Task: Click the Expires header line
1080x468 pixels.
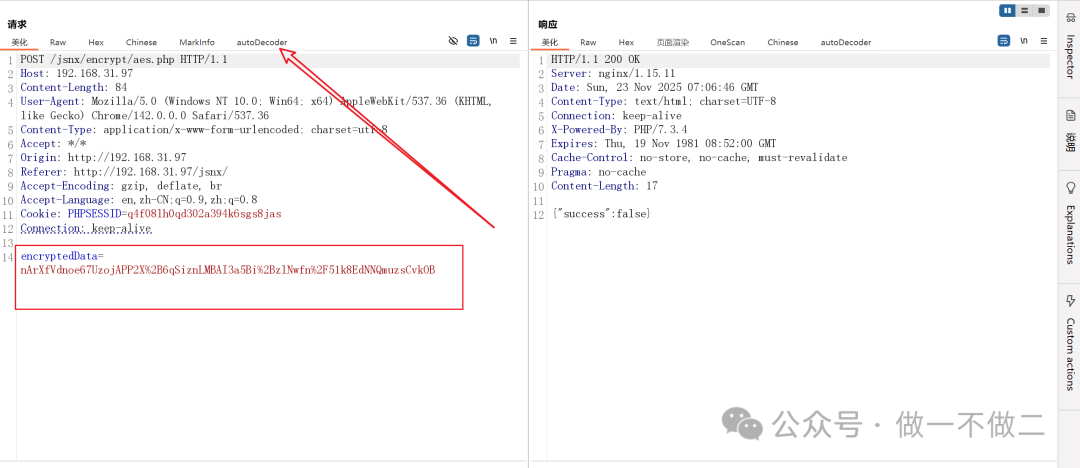Action: [x=663, y=144]
